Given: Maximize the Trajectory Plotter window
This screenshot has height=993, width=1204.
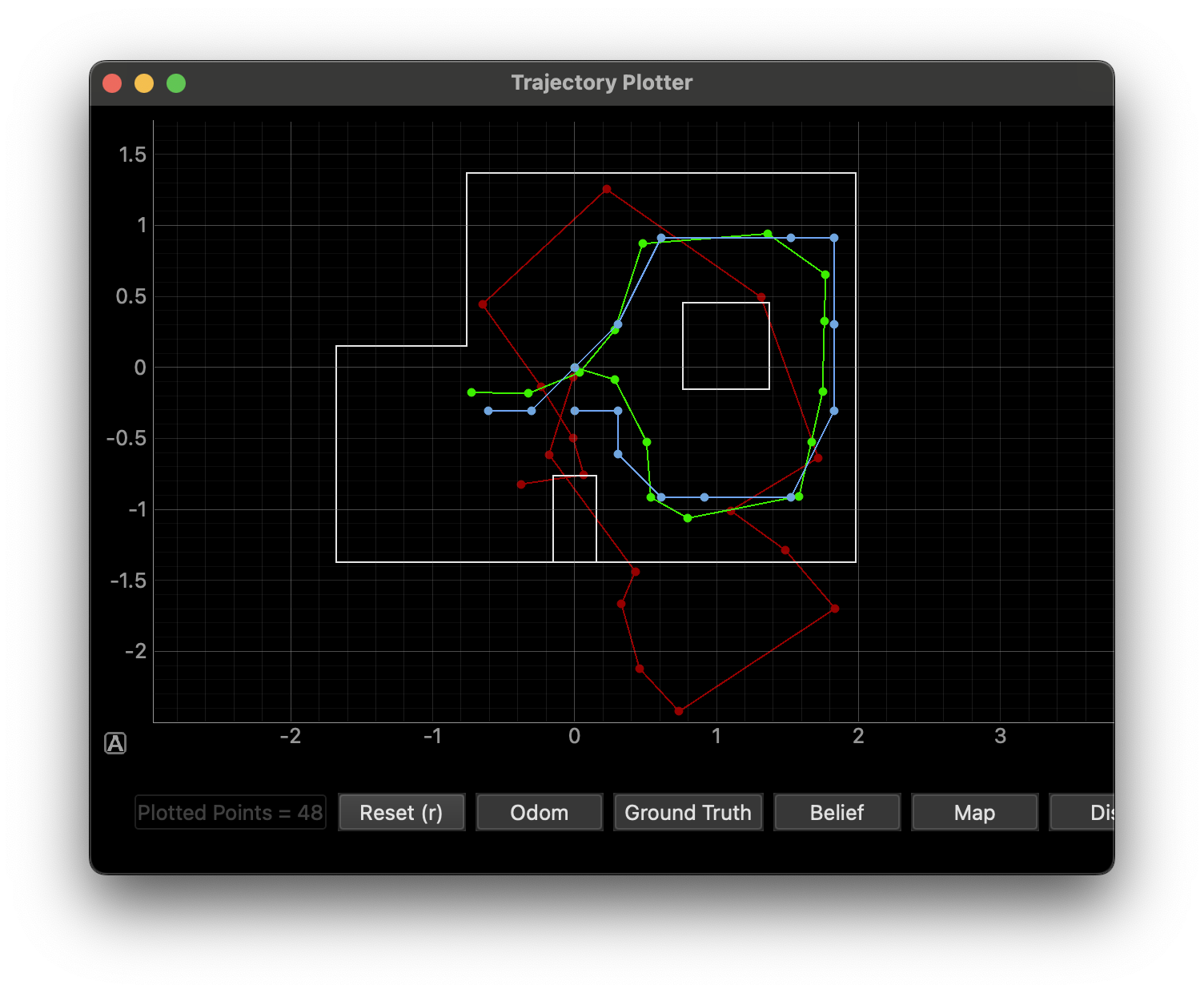Looking at the screenshot, I should (176, 83).
